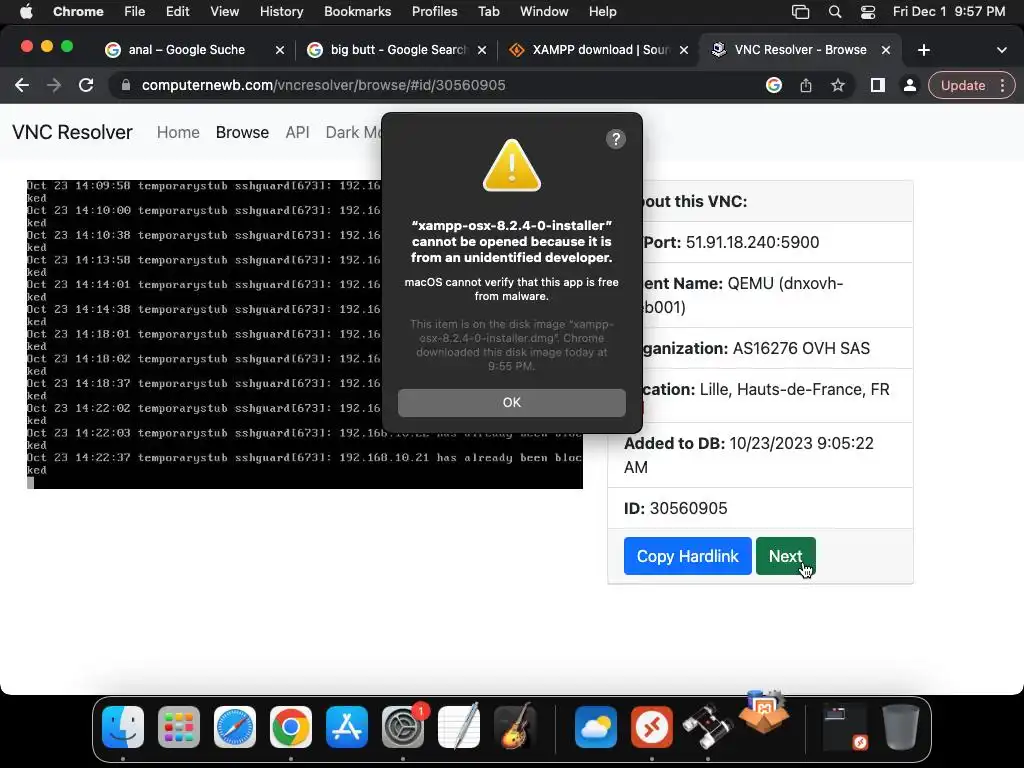Click the Google account icon in address bar
This screenshot has height=768, width=1024.
click(x=774, y=85)
